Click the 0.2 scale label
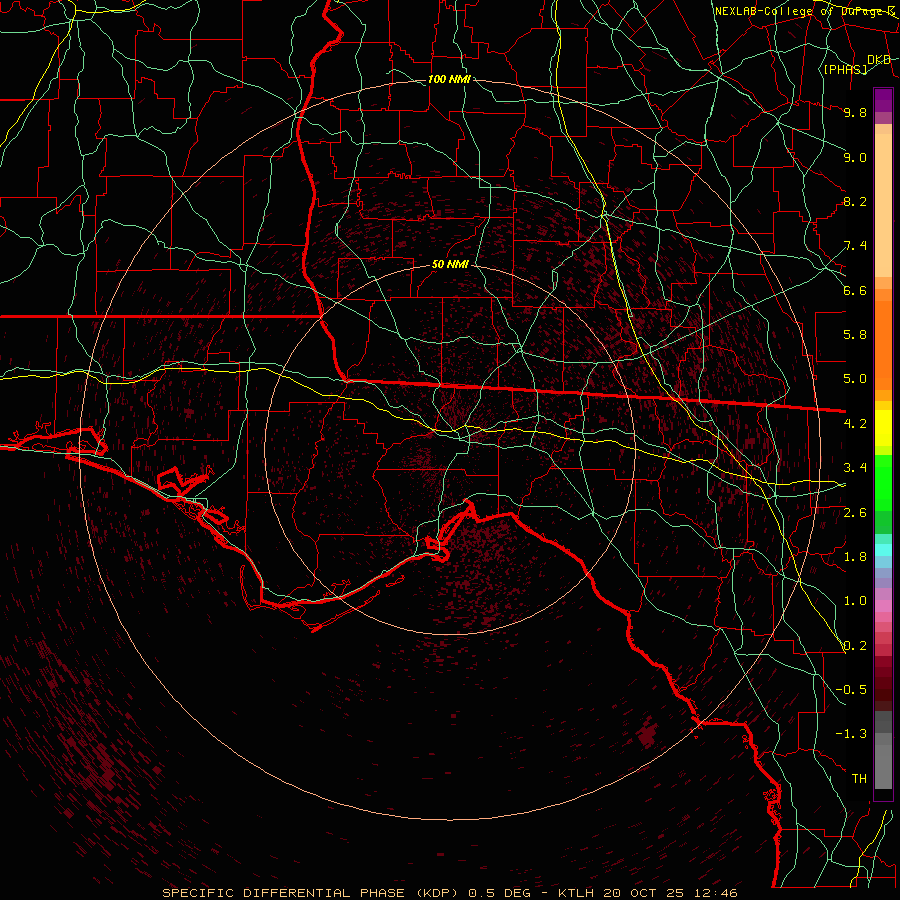The image size is (900, 900). (855, 646)
